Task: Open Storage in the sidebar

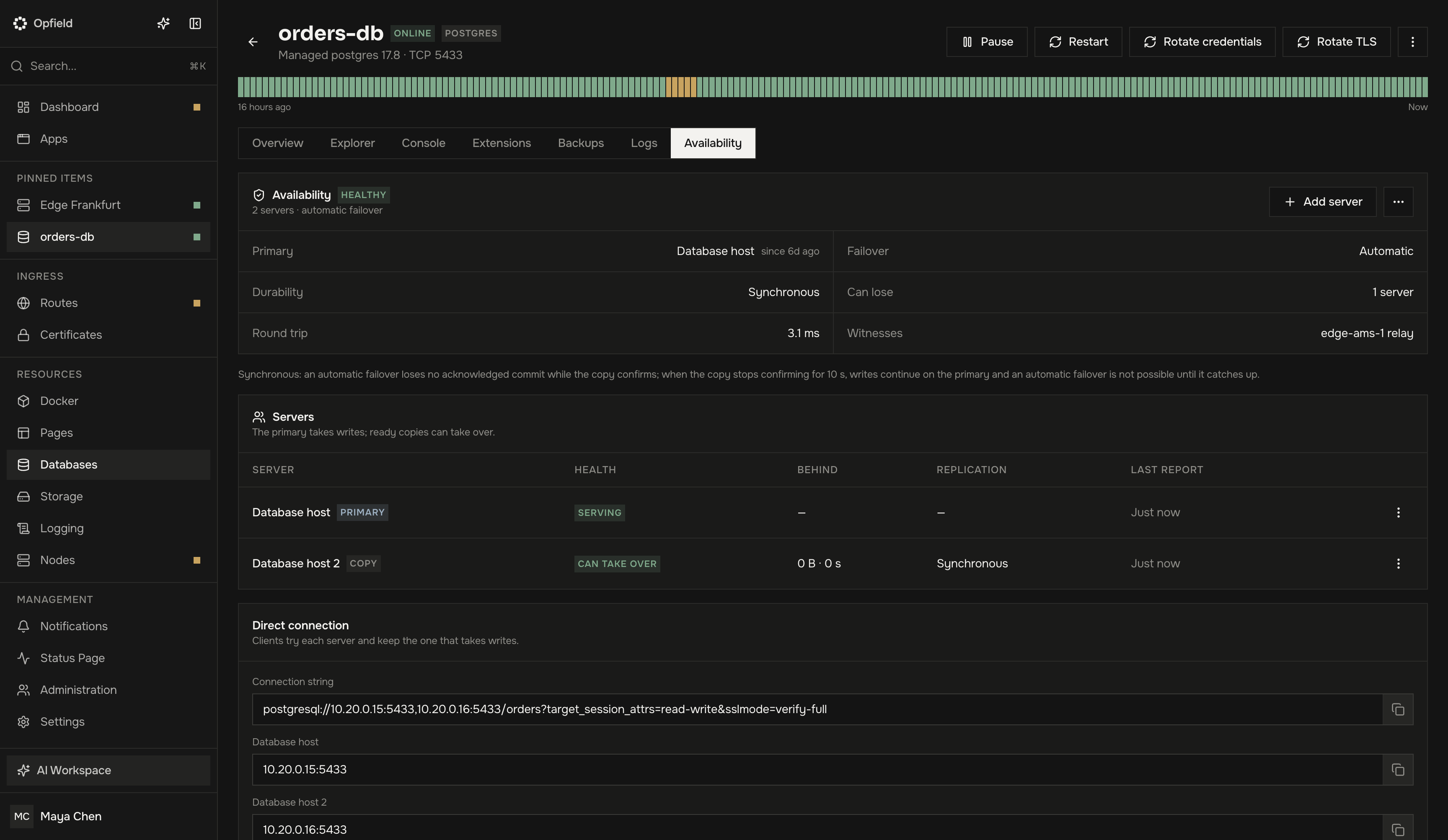Action: [x=109, y=497]
